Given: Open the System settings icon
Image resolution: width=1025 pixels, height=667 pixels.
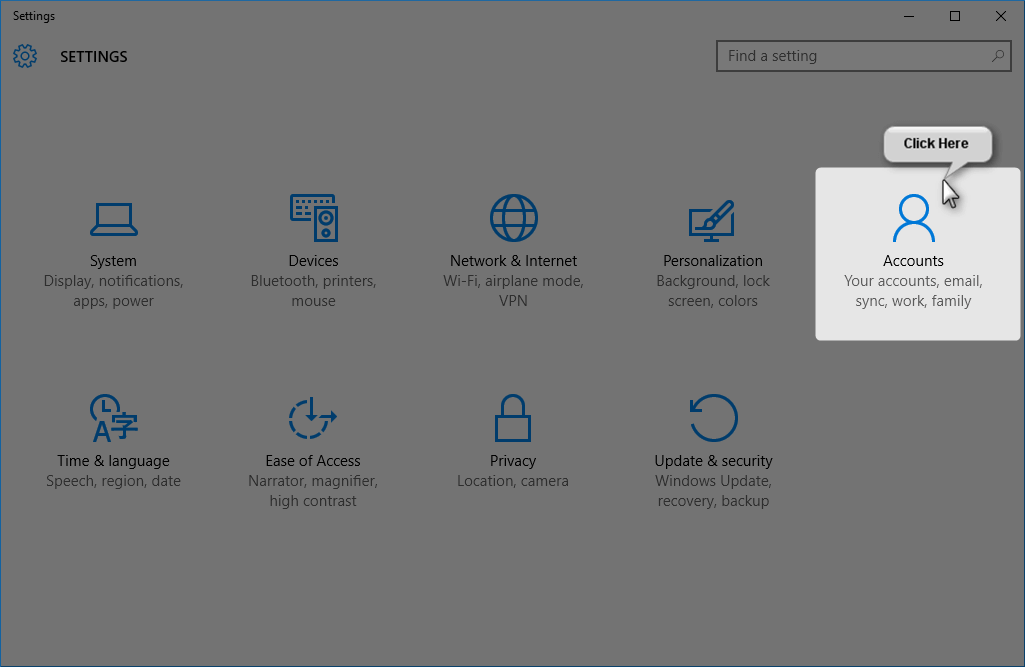Looking at the screenshot, I should (x=113, y=218).
